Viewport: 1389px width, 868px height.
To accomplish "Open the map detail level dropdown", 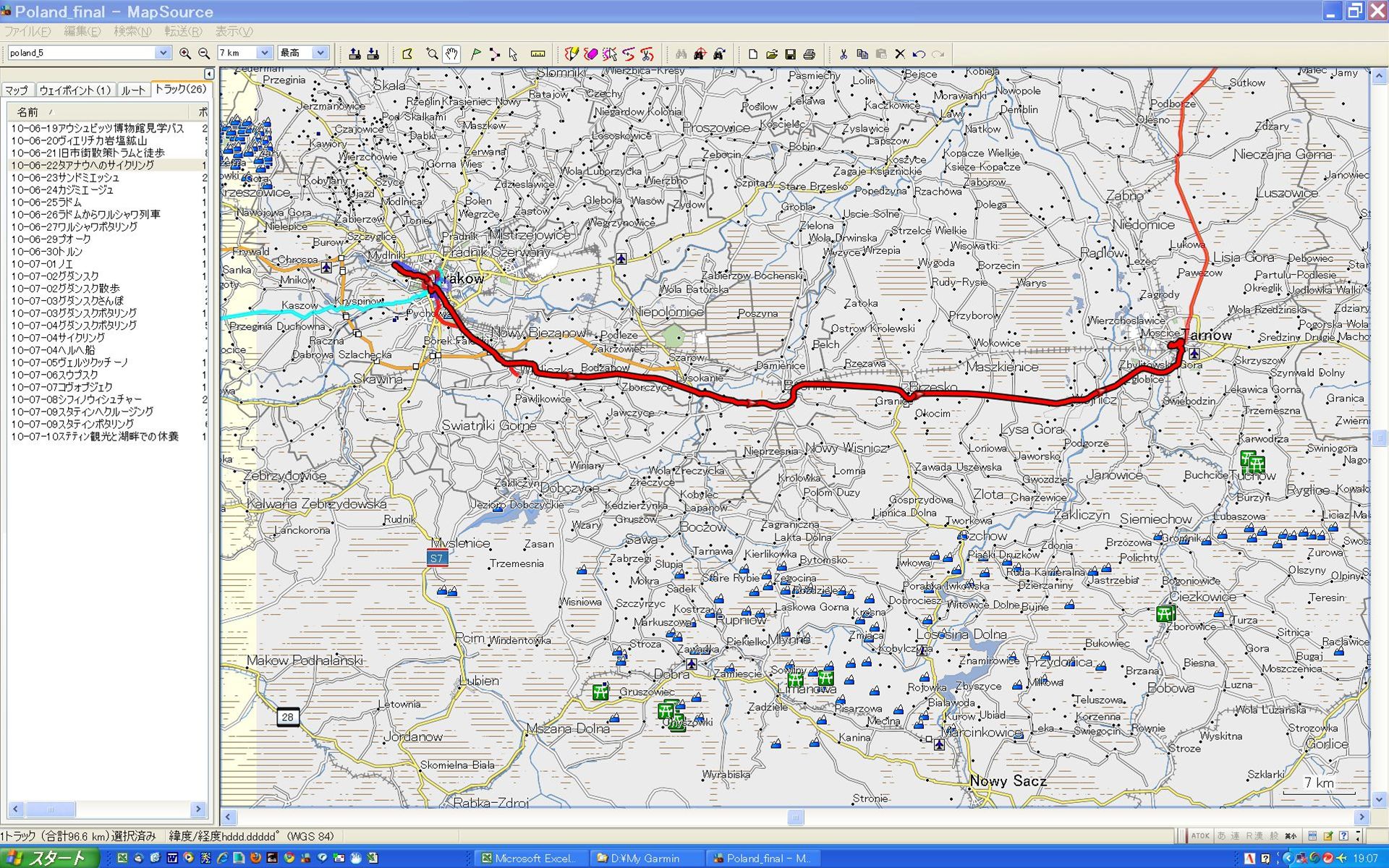I will [320, 53].
